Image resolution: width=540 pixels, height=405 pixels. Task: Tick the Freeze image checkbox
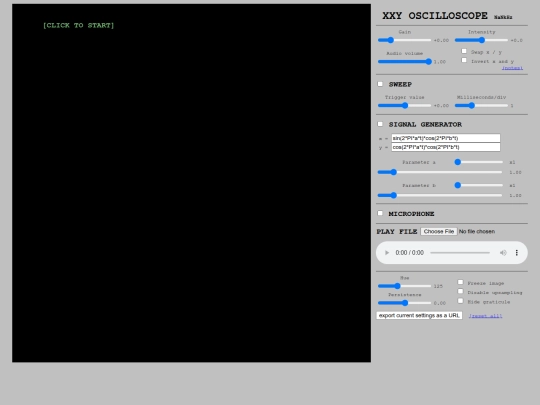click(460, 282)
